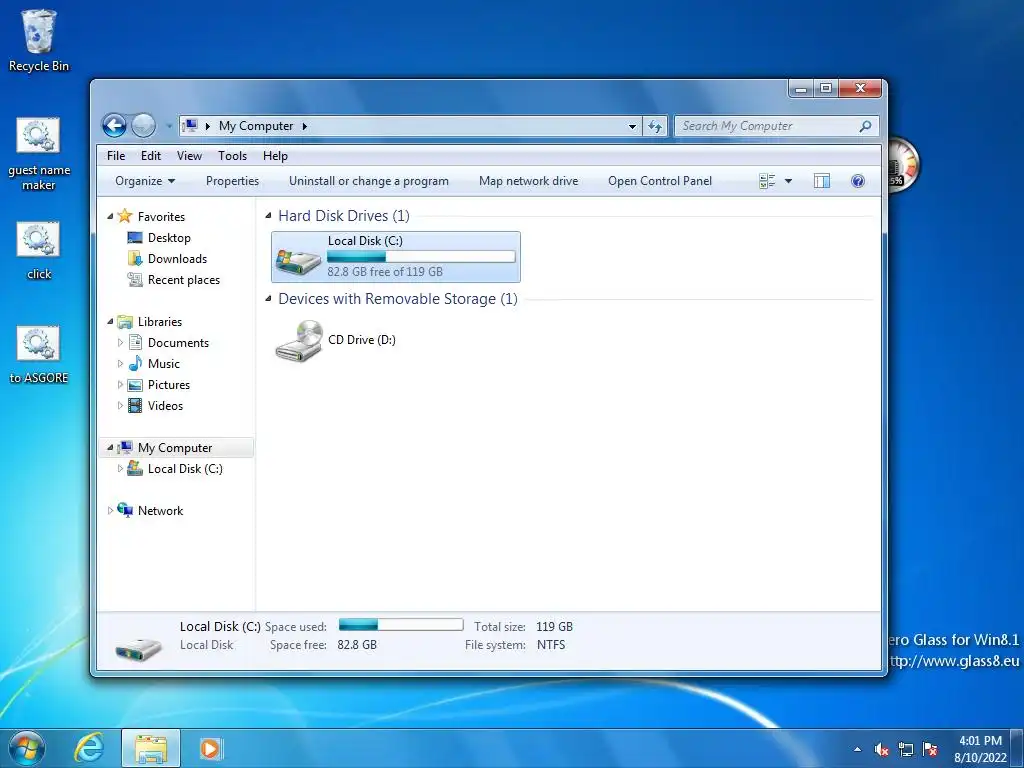Screen dimensions: 1024x768
Task: Open the recent locations dropdown beside Forward
Action: (x=168, y=126)
